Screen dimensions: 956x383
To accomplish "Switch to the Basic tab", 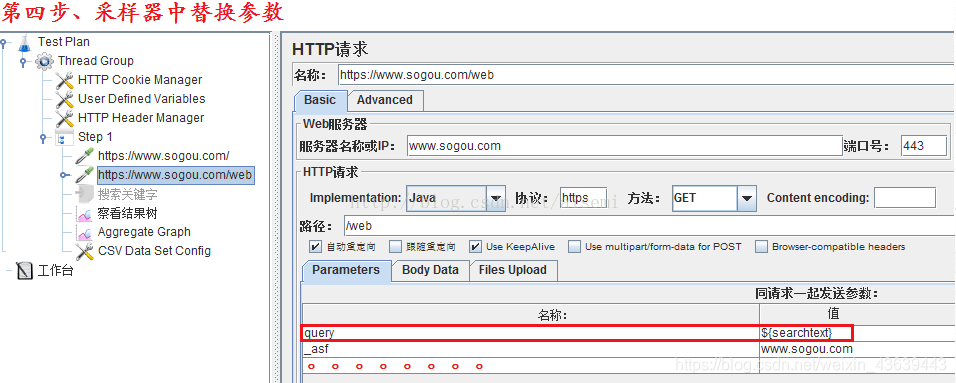I will 320,100.
